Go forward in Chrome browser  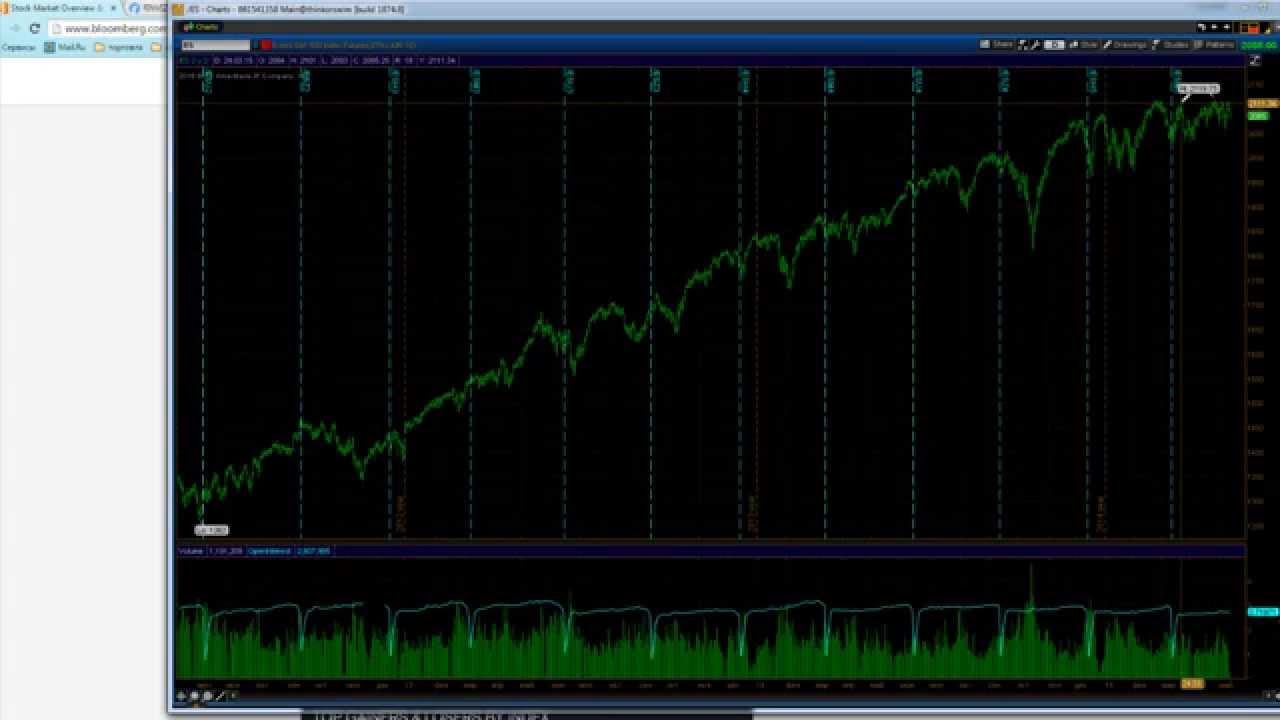coord(14,28)
